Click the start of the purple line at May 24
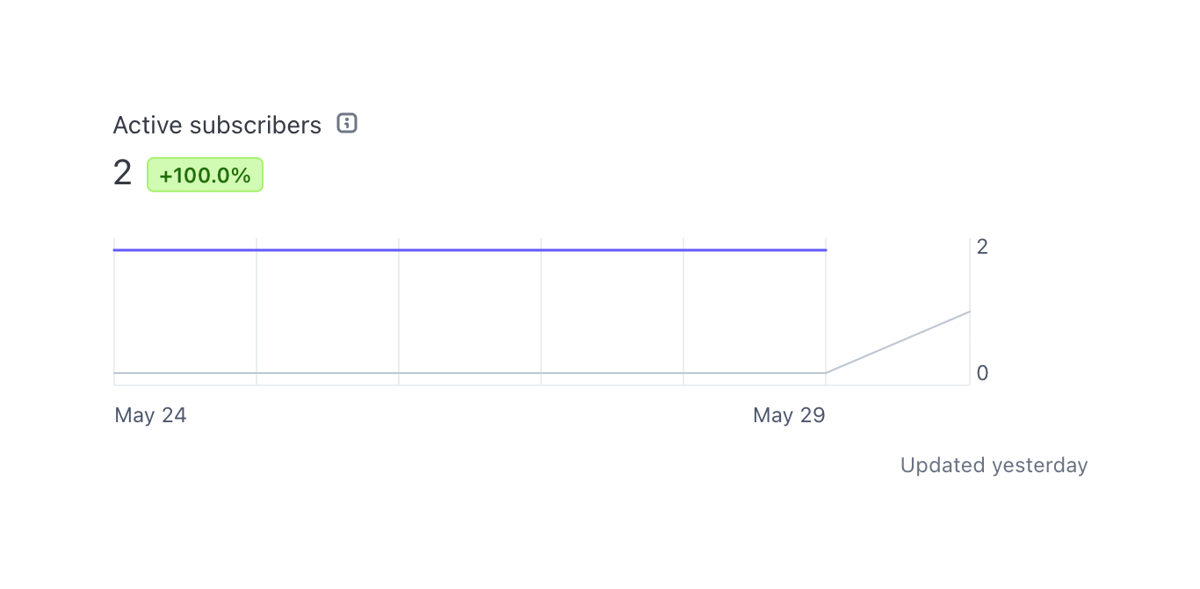The height and width of the screenshot is (589, 1200). point(115,249)
